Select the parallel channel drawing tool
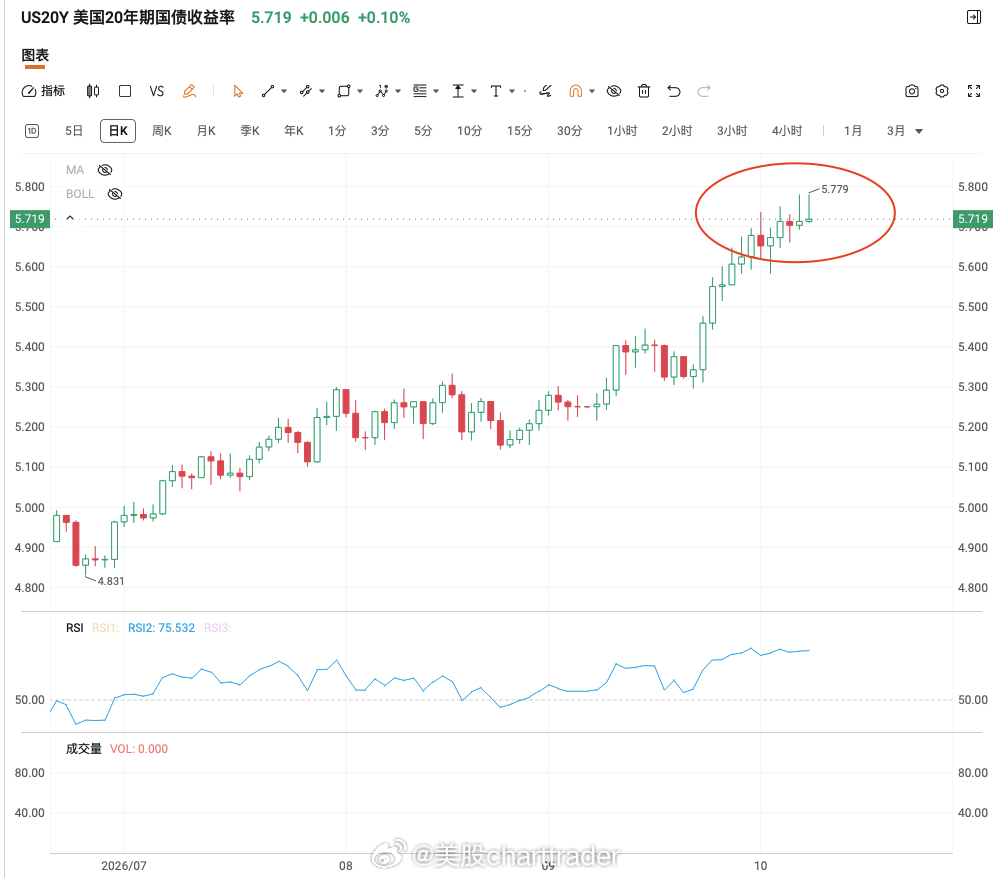Screen dimensions: 994x878 [306, 91]
